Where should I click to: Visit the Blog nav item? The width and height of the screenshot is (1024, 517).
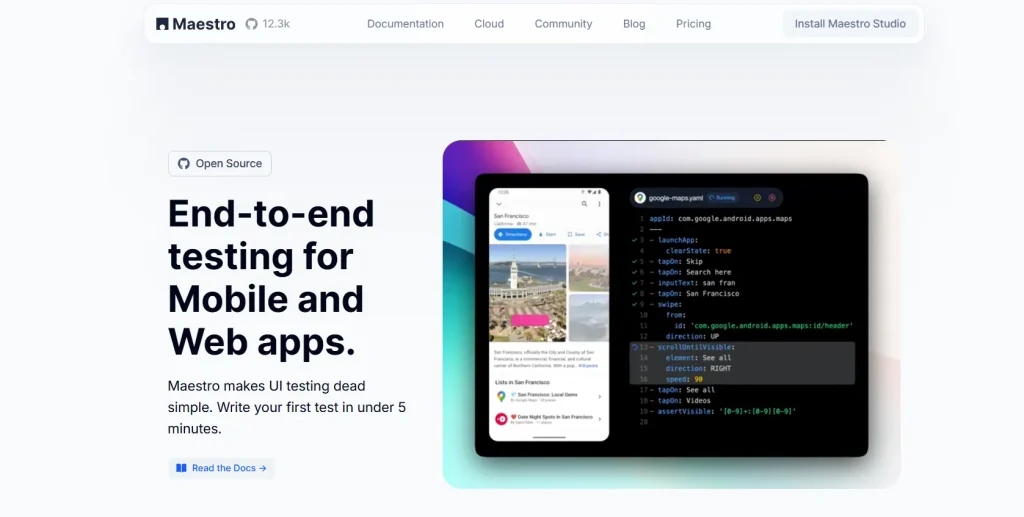tap(633, 24)
